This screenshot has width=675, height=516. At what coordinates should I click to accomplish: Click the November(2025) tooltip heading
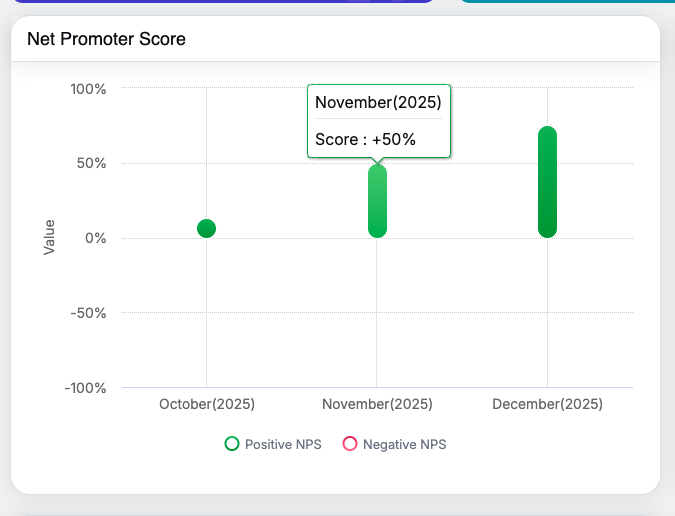378,101
